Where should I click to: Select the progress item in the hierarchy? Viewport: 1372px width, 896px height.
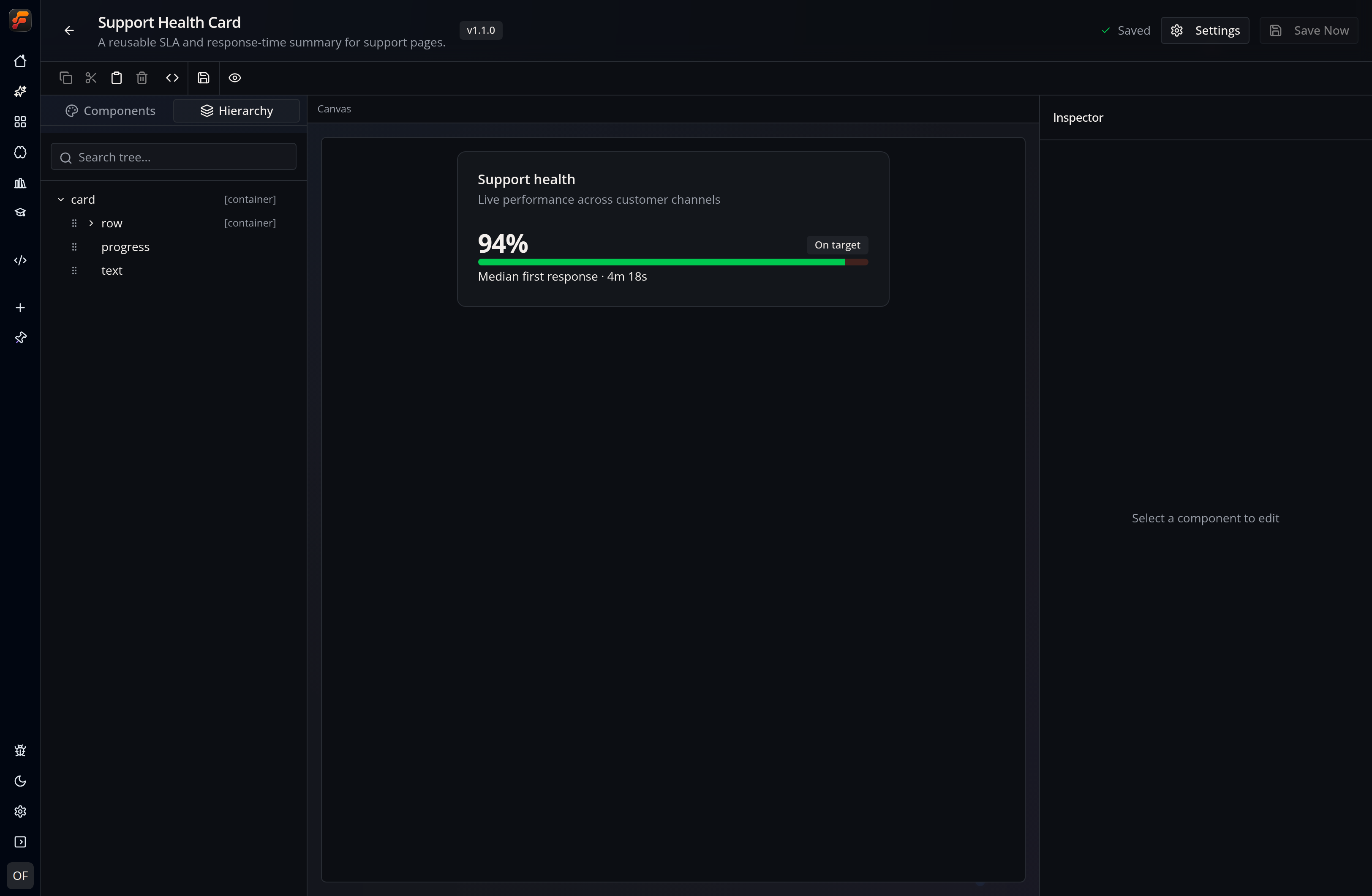[x=125, y=247]
